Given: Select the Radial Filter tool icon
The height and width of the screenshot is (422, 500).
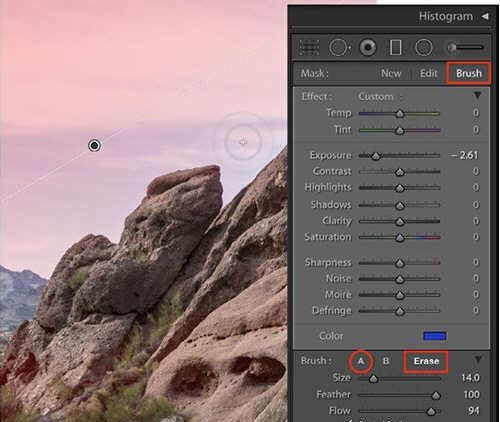Looking at the screenshot, I should tap(424, 47).
